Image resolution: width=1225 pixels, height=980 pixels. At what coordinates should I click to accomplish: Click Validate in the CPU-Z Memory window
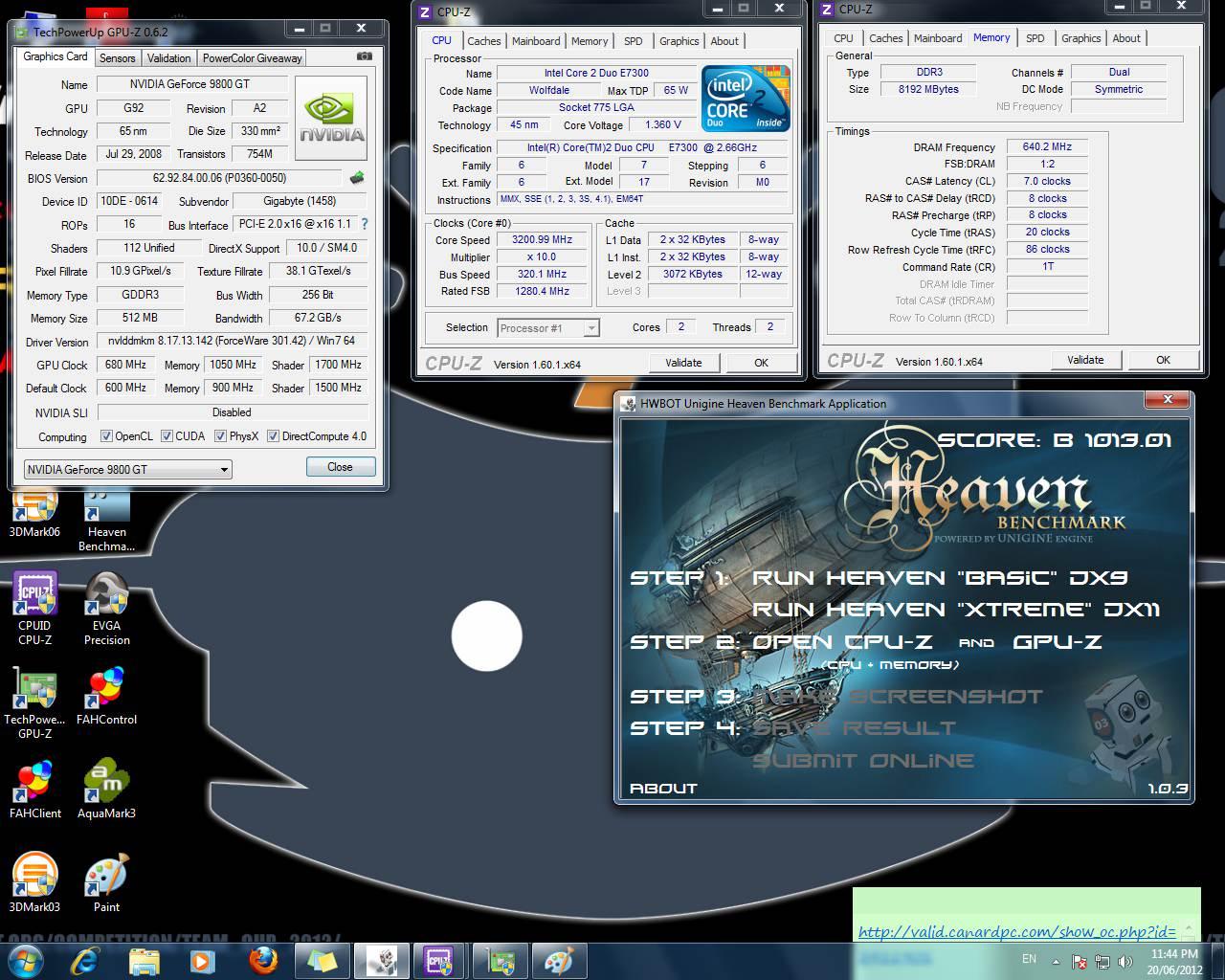1085,360
